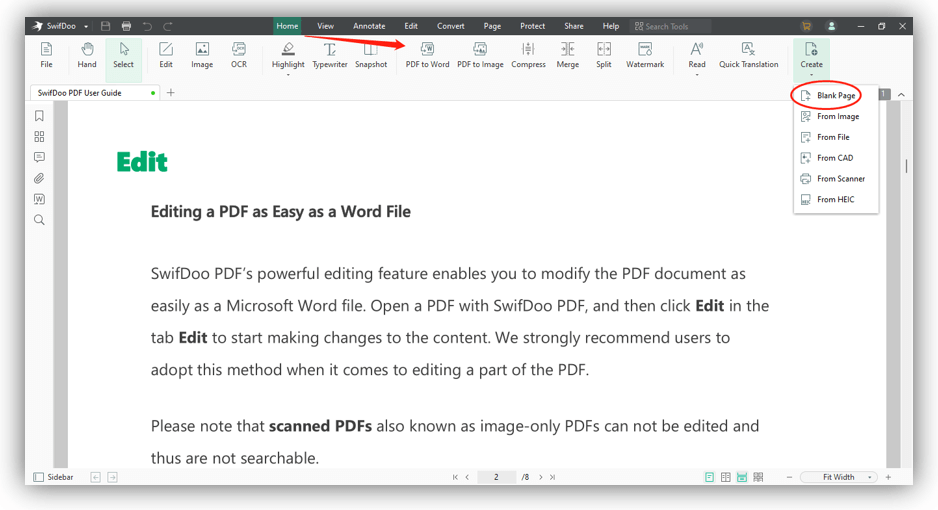
Task: Open the Word sidebar panel icon
Action: 39,199
